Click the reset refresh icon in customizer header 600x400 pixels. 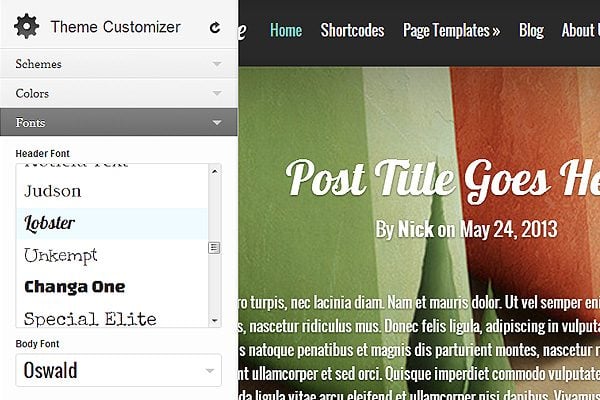tap(215, 28)
